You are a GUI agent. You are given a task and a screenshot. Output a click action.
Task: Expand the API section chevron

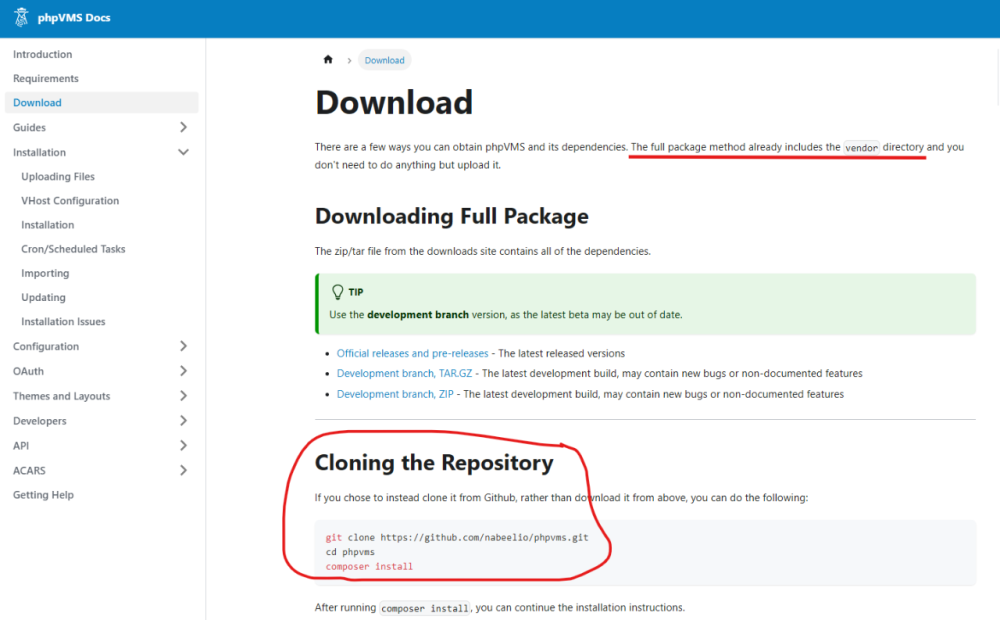pyautogui.click(x=183, y=445)
